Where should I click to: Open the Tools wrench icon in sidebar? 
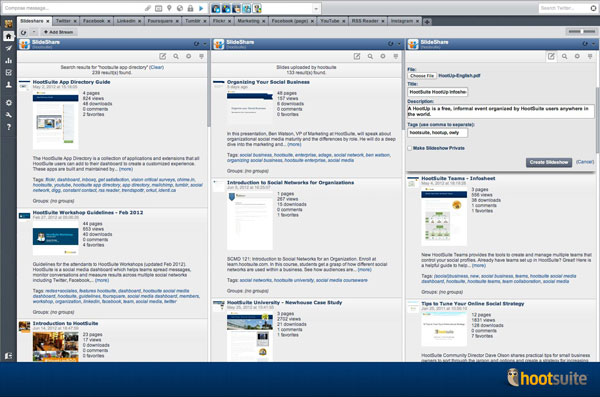(8, 115)
